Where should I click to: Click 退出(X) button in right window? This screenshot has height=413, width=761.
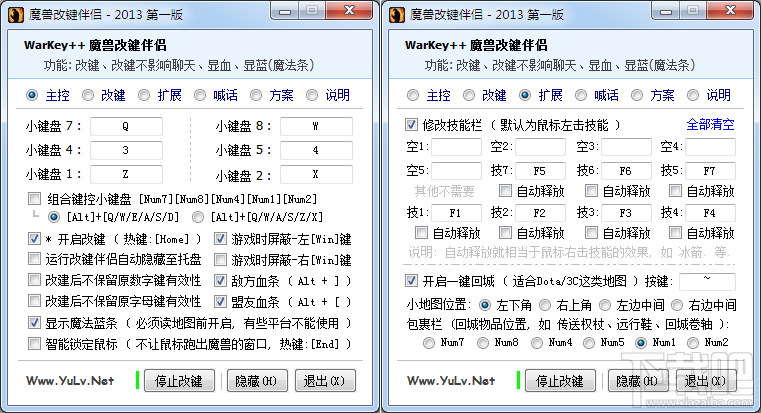pyautogui.click(x=706, y=381)
